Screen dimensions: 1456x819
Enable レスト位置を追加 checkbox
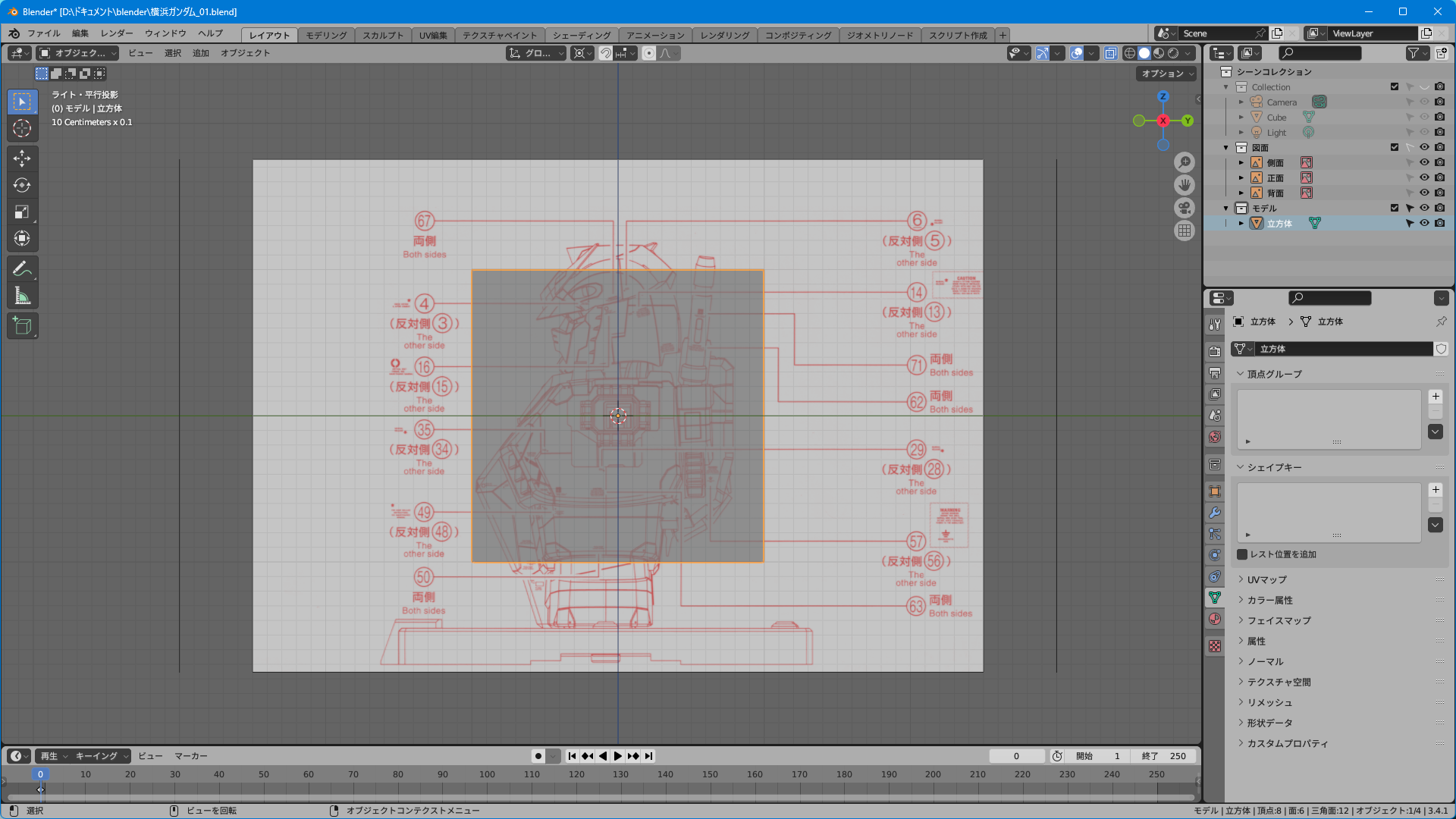coord(1242,554)
